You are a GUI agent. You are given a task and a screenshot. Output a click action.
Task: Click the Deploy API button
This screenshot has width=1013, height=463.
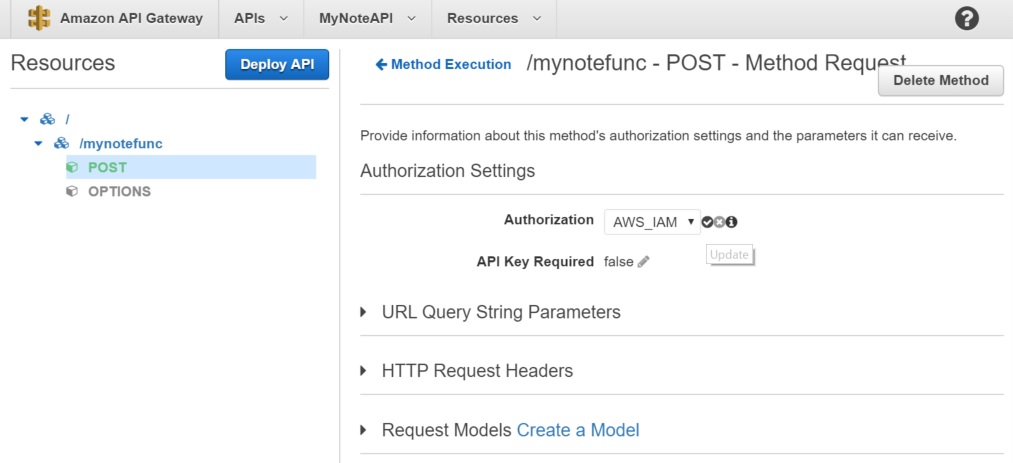point(277,65)
